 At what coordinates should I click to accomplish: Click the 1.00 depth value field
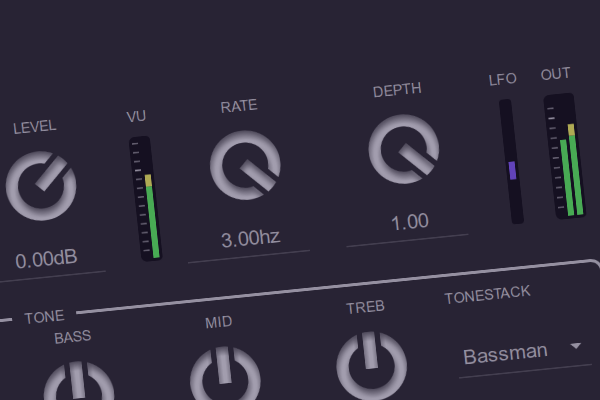click(x=410, y=222)
